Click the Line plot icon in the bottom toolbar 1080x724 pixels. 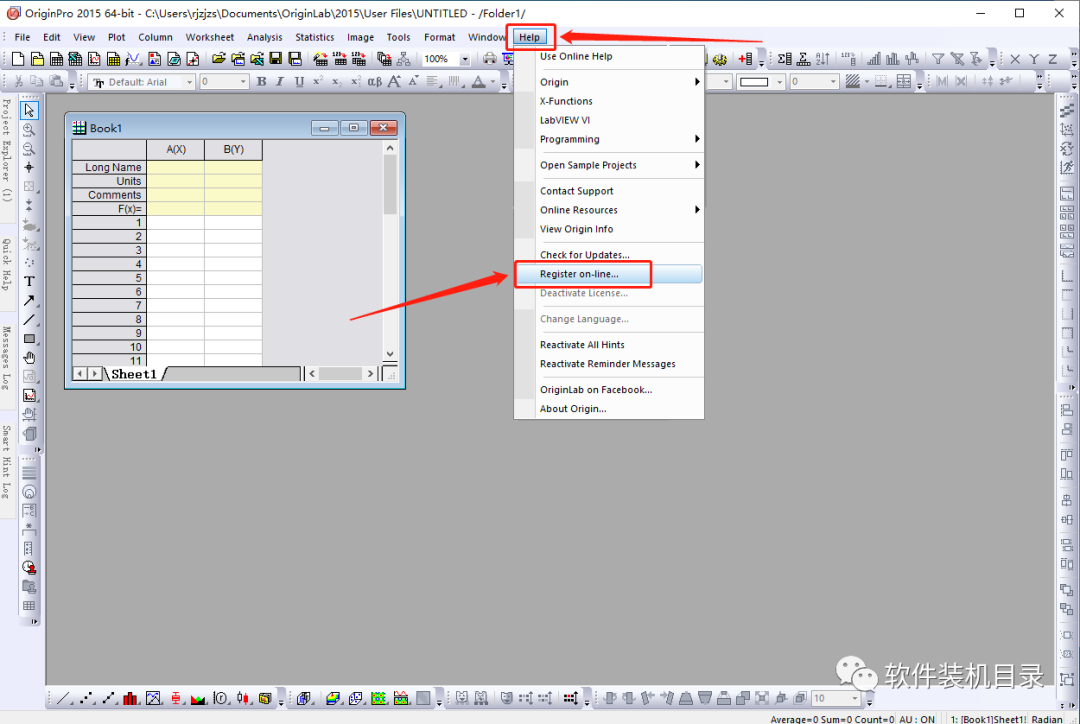(x=63, y=699)
